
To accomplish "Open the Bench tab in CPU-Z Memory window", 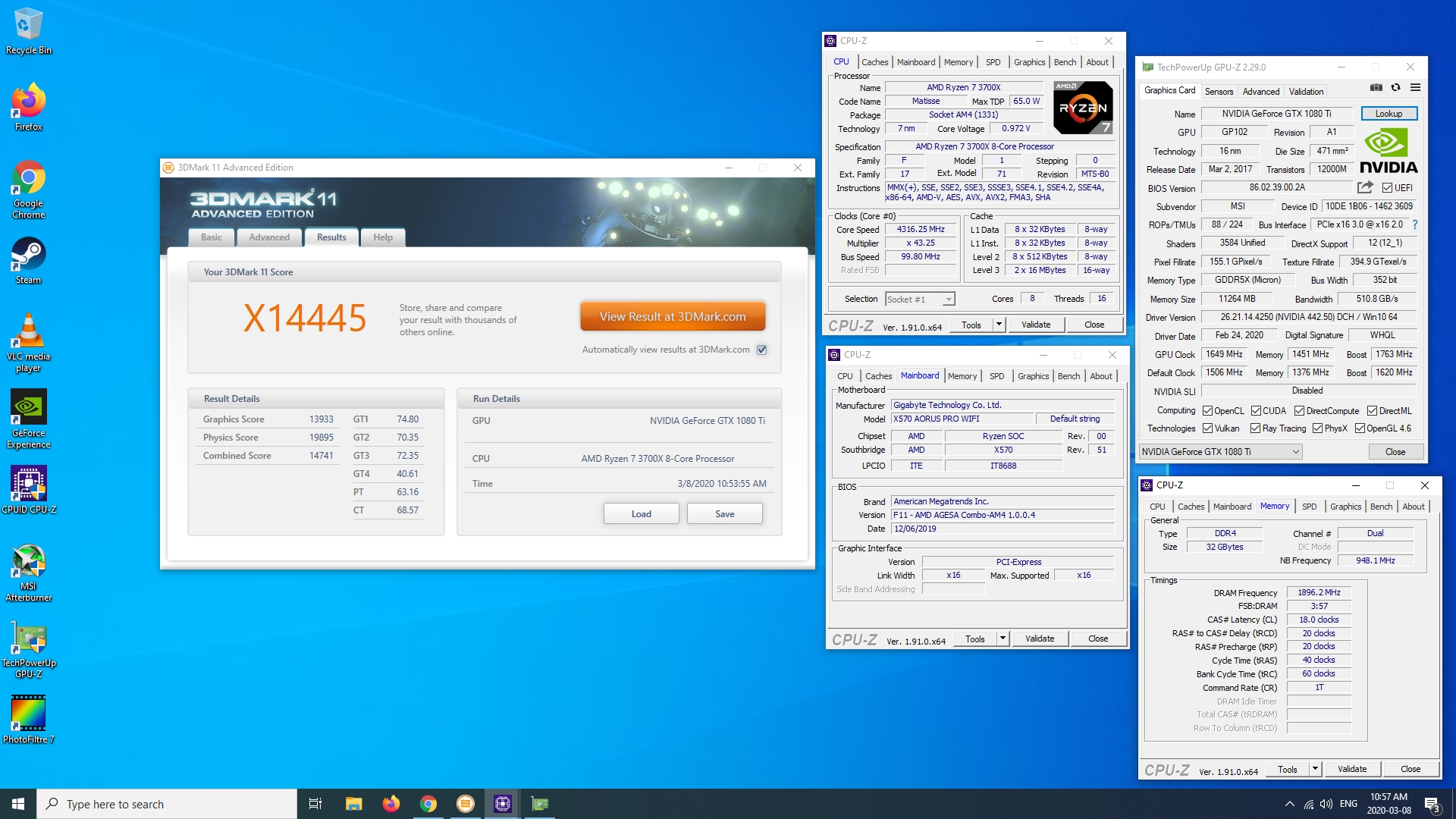I will coord(1381,507).
